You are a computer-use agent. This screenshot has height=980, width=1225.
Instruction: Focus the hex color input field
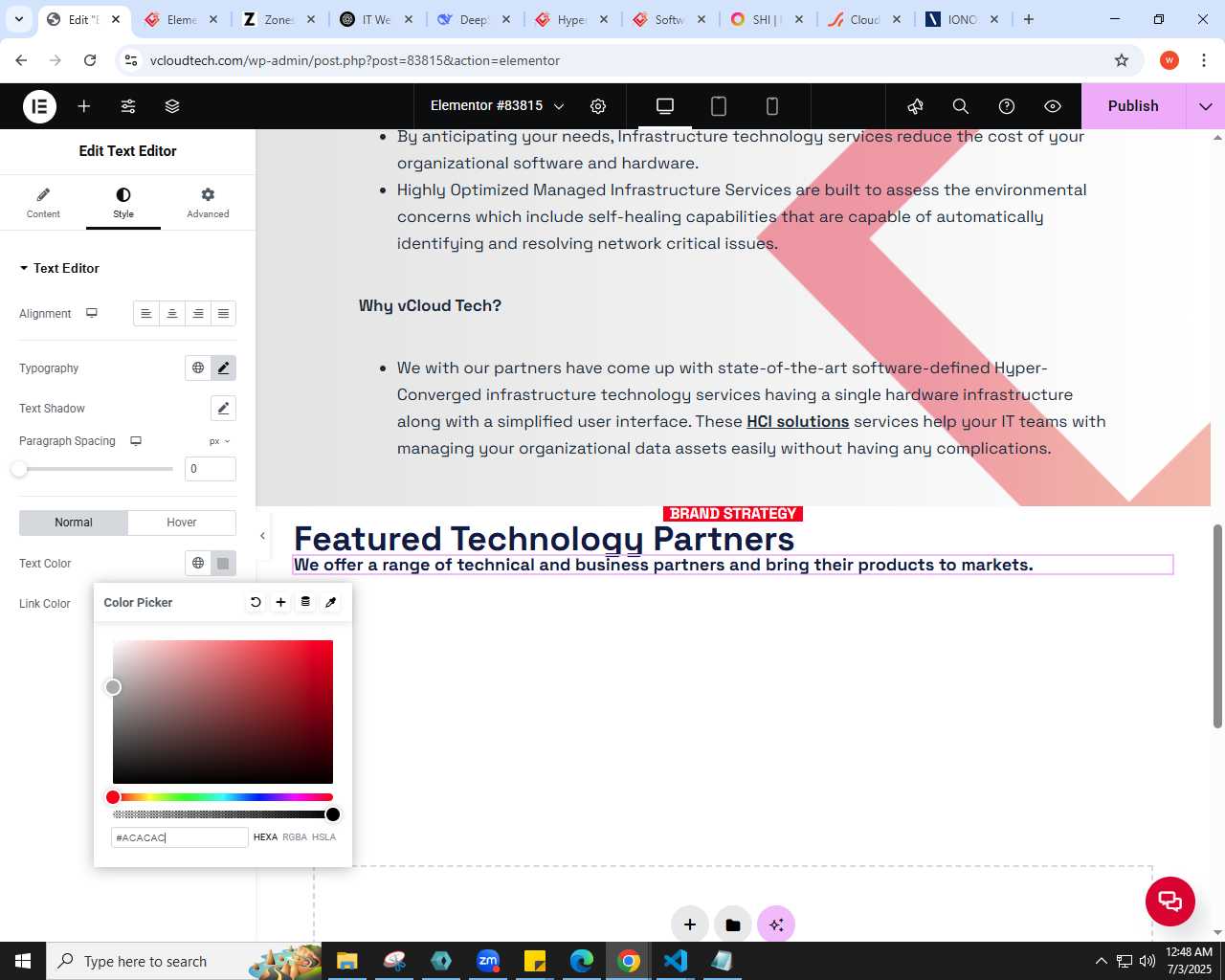pos(180,837)
